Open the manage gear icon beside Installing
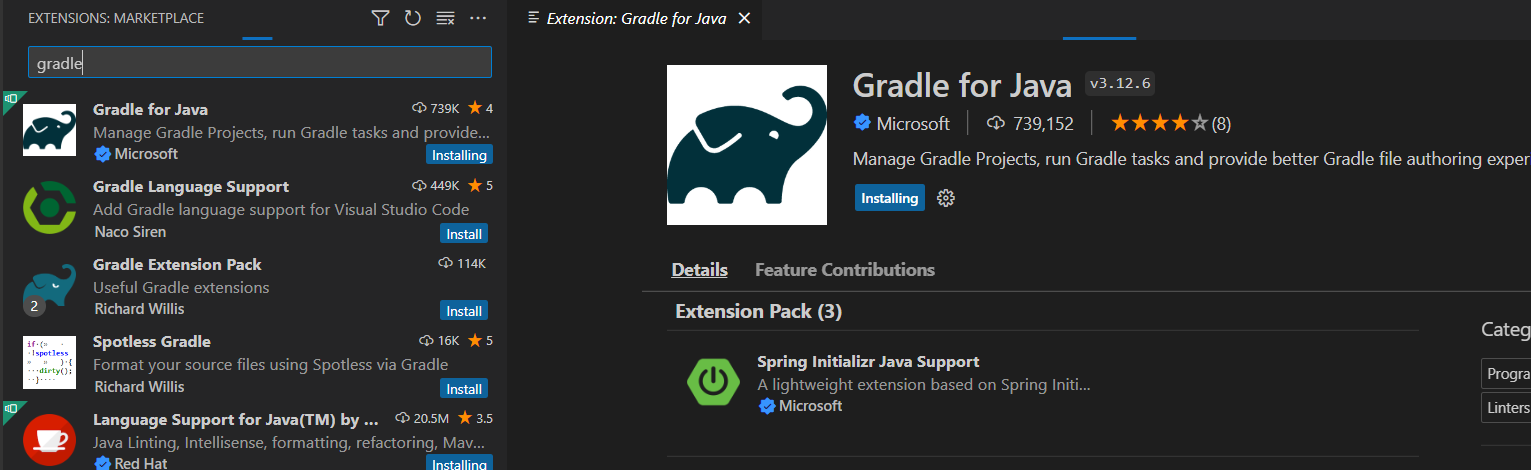This screenshot has width=1531, height=470. (x=946, y=198)
